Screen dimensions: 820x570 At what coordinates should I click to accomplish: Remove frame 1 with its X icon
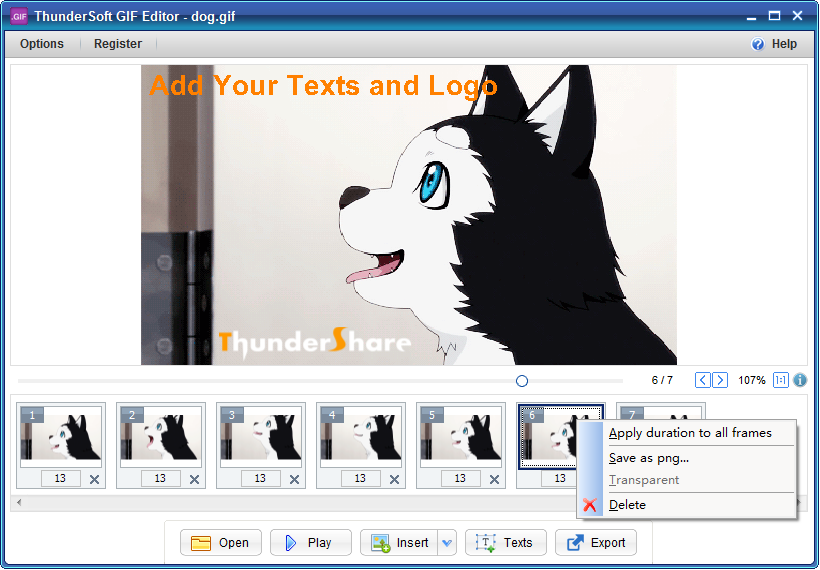(x=94, y=479)
